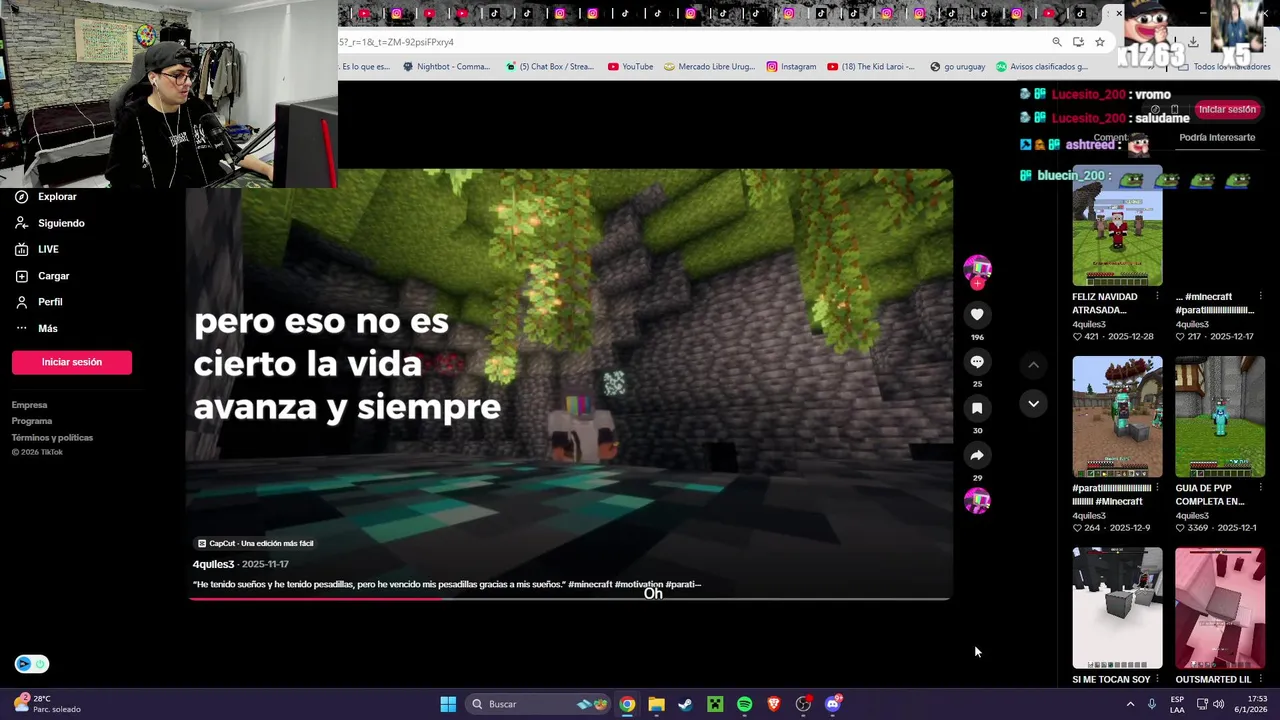Seek on the video progress bar

click(x=569, y=599)
